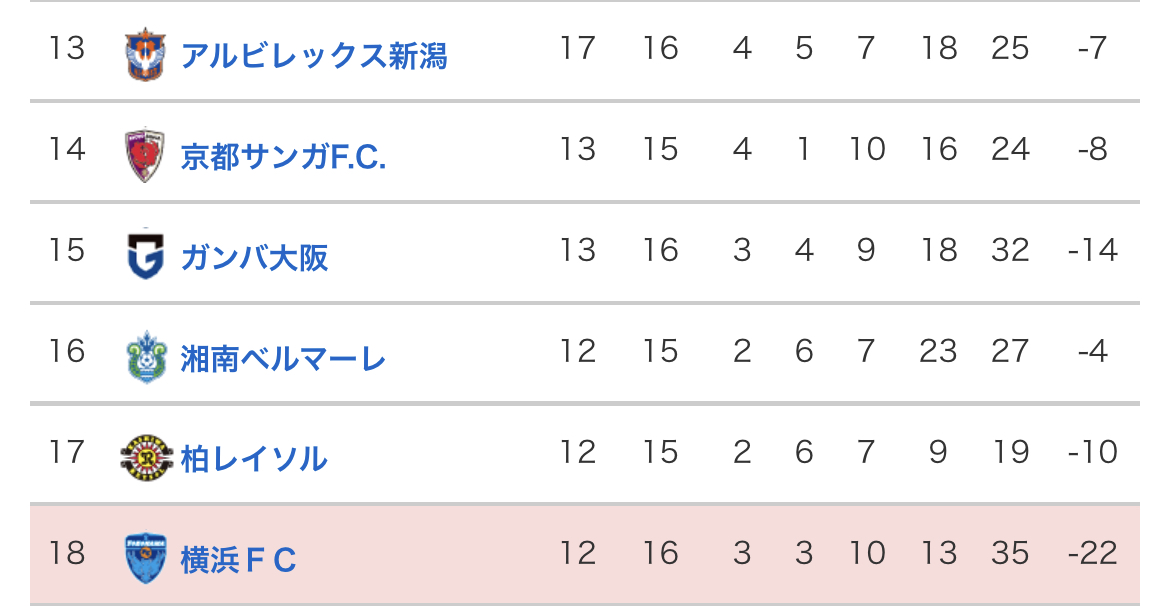Image resolution: width=1170 pixels, height=613 pixels.
Task: Click Shonan Bellmare's 23 goals scored value
Action: [938, 351]
